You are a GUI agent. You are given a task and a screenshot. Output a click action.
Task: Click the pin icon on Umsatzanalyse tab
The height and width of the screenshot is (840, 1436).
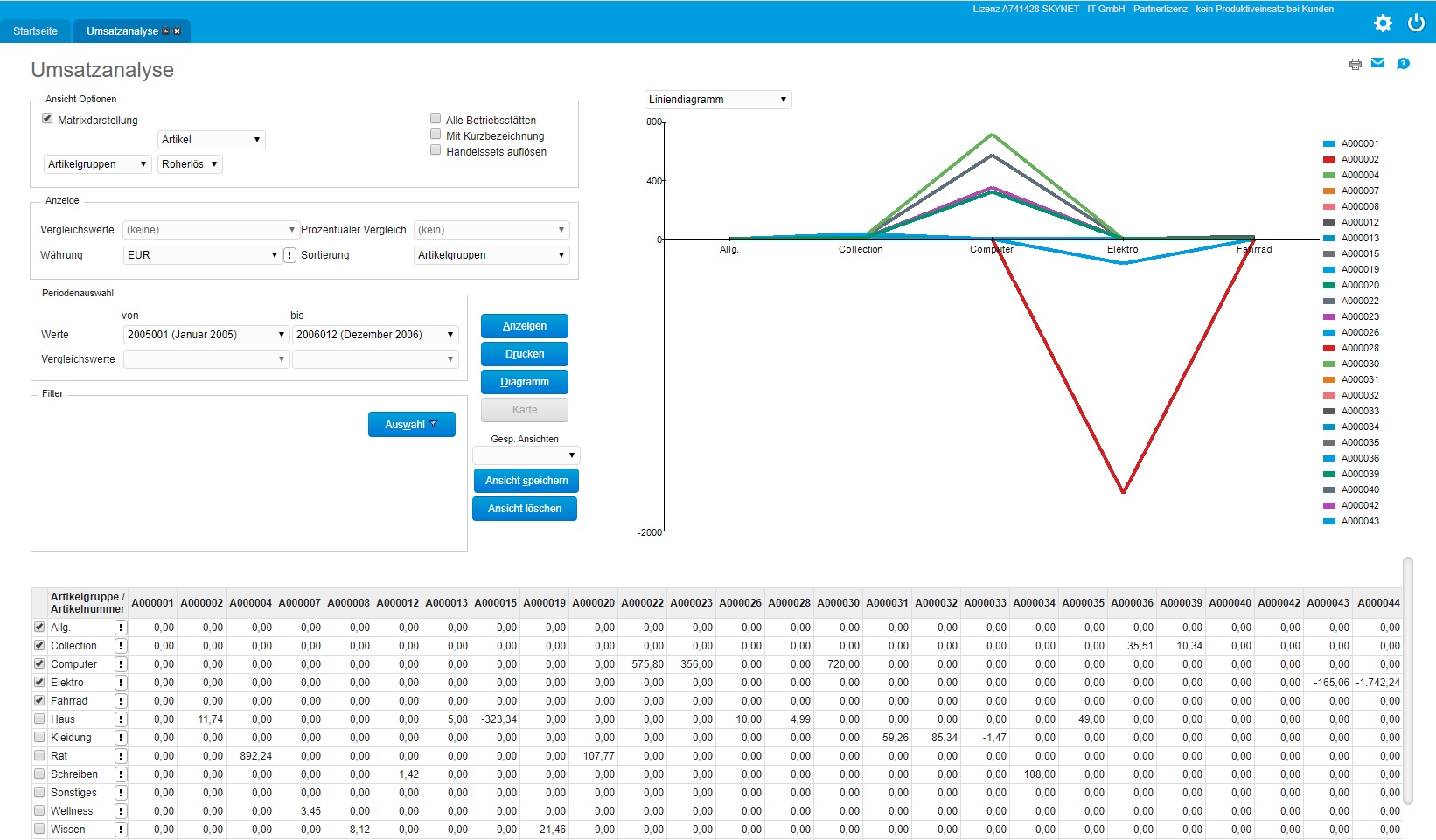point(166,31)
